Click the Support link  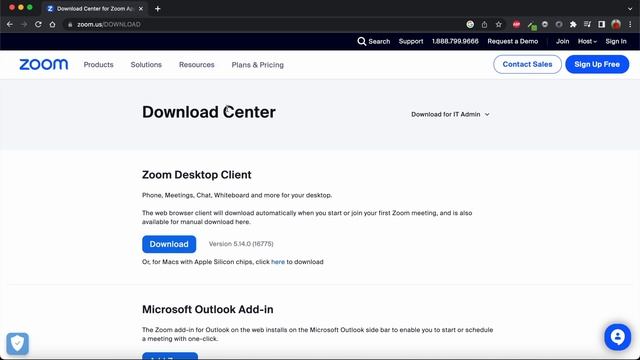(x=411, y=41)
